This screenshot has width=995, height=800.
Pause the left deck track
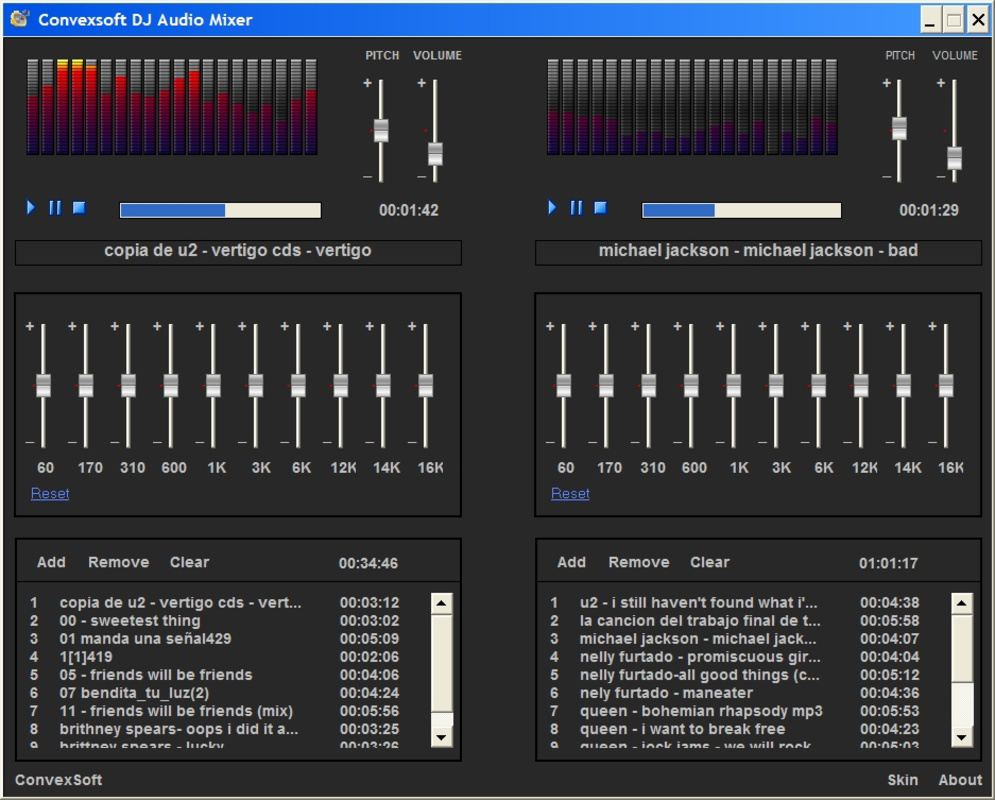click(55, 207)
